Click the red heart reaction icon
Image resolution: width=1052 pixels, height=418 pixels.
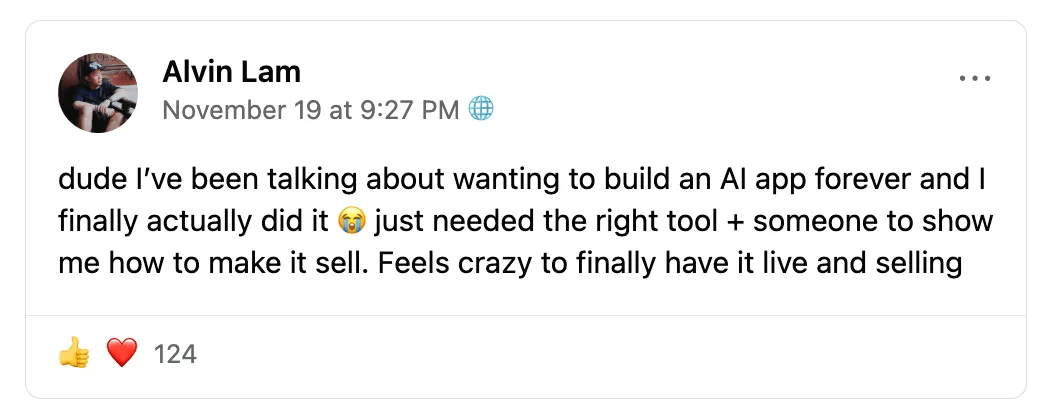pos(121,353)
